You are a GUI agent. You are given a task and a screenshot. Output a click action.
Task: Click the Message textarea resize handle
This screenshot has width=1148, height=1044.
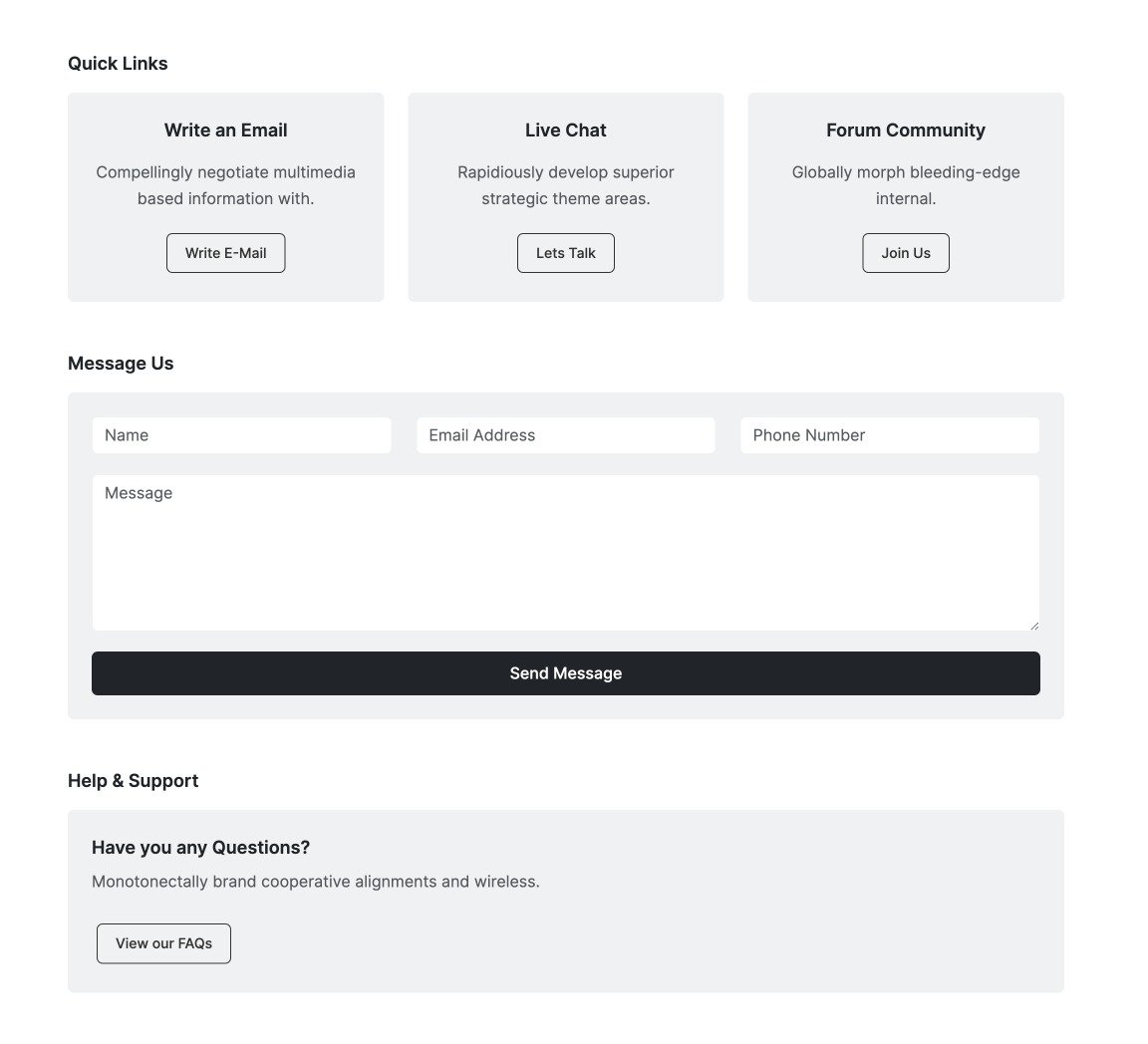pos(1034,626)
